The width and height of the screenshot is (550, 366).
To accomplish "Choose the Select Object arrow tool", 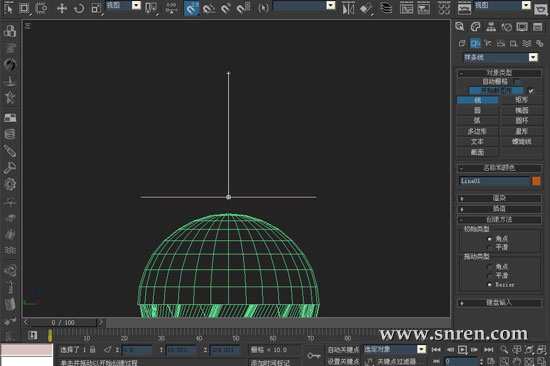I will coord(8,8).
